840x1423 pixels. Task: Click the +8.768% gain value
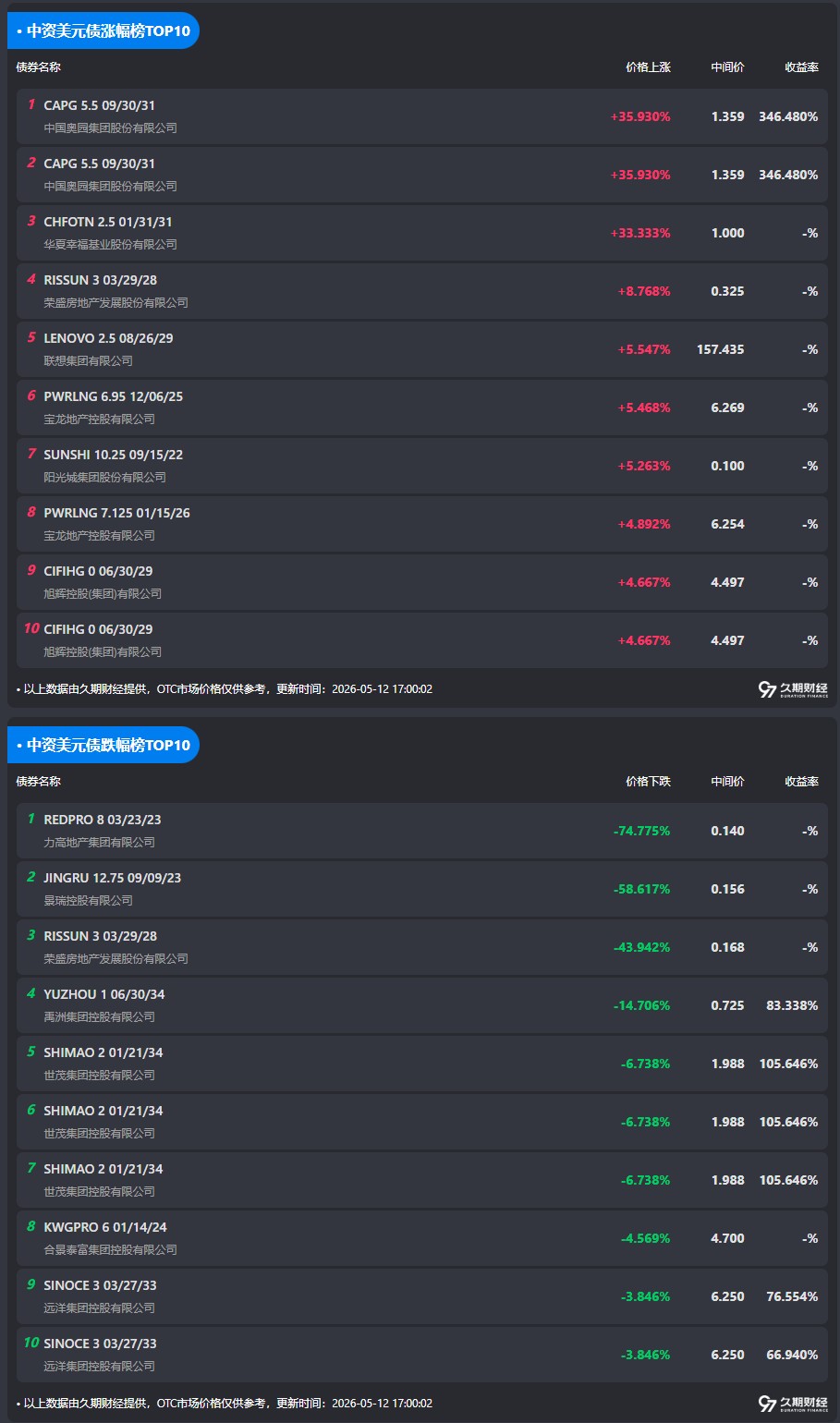(x=644, y=291)
